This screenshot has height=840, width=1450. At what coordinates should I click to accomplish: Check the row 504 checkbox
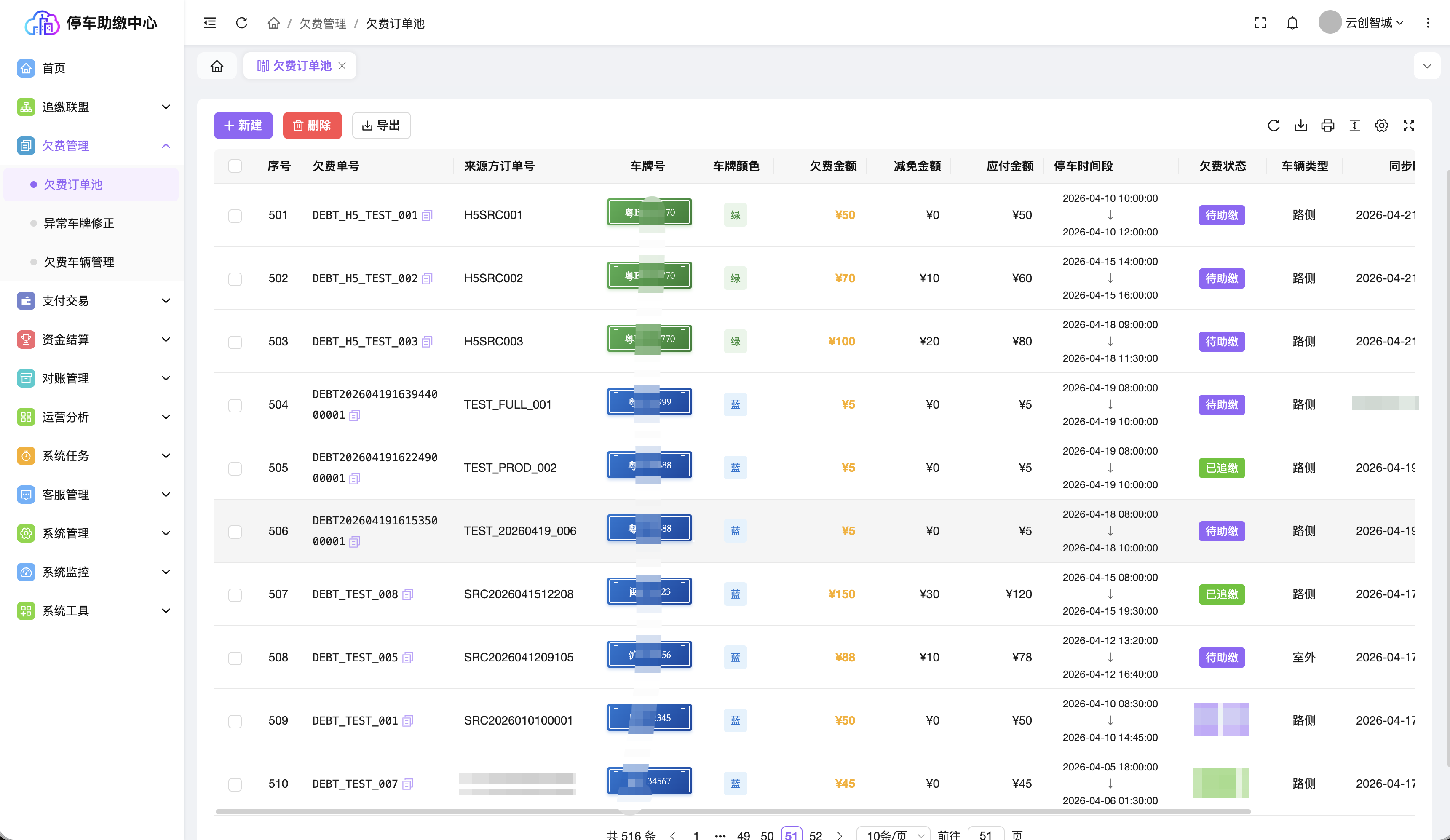(x=235, y=406)
